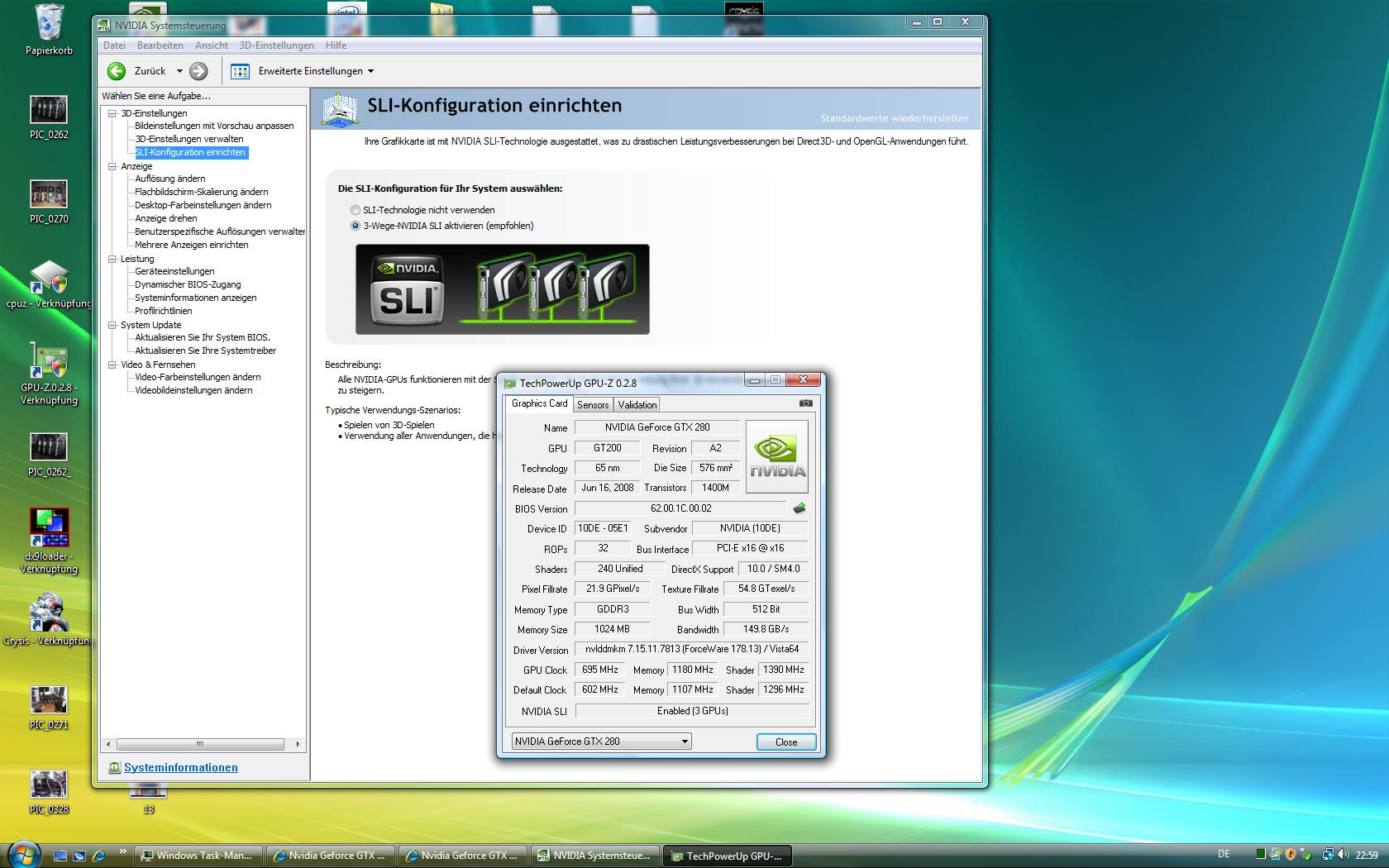1389x868 pixels.
Task: Open the Erweiterte Einstellungen dropdown arrow
Action: pos(370,71)
